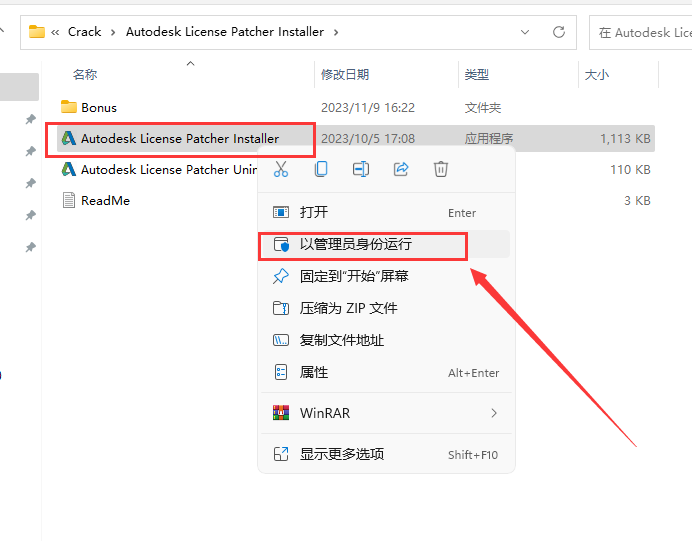Toggle sort arrow above the 名称 column
The width and height of the screenshot is (692, 541).
click(x=190, y=64)
